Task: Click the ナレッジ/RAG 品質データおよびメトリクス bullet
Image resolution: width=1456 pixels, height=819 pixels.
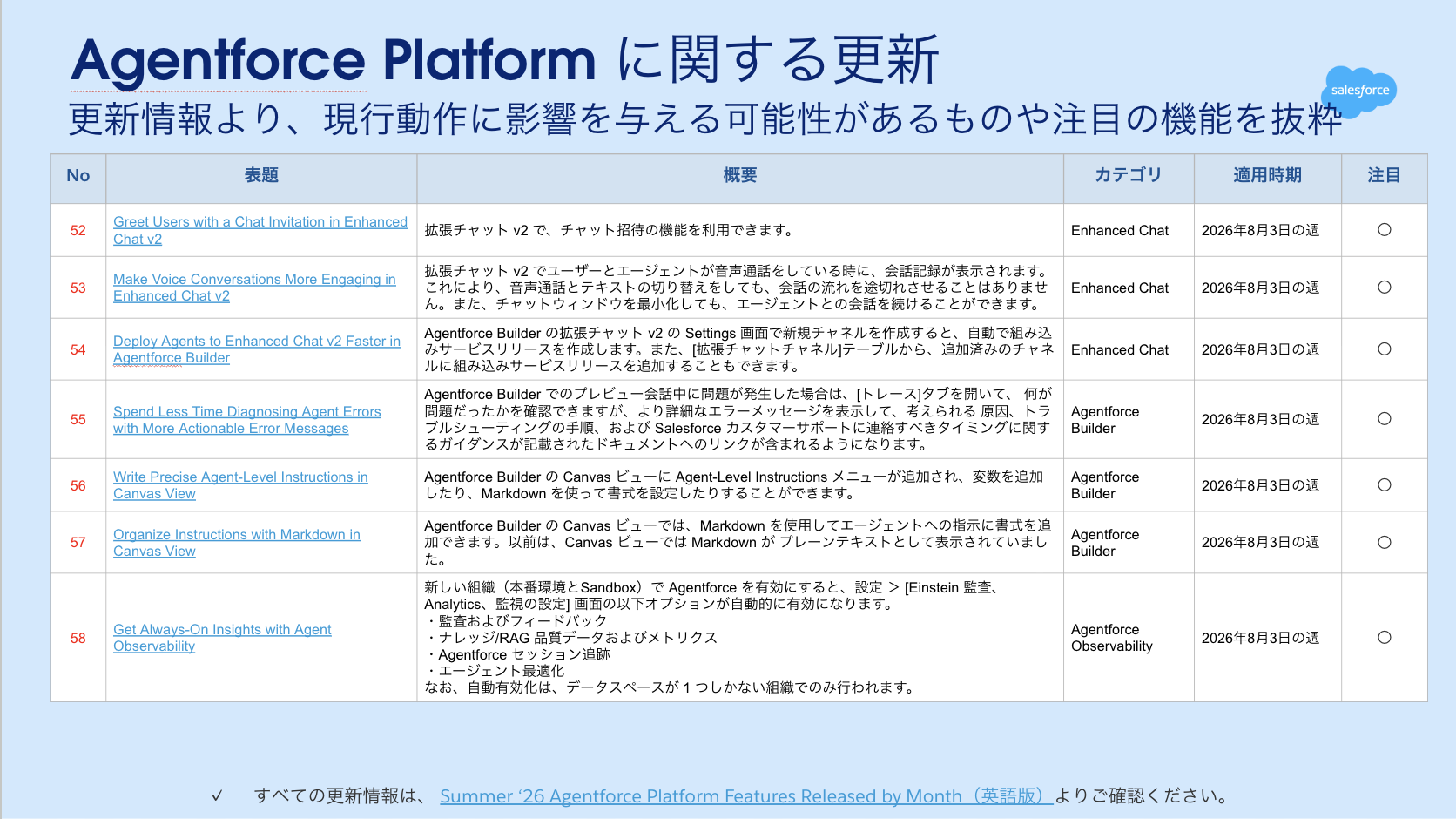Action: point(571,638)
